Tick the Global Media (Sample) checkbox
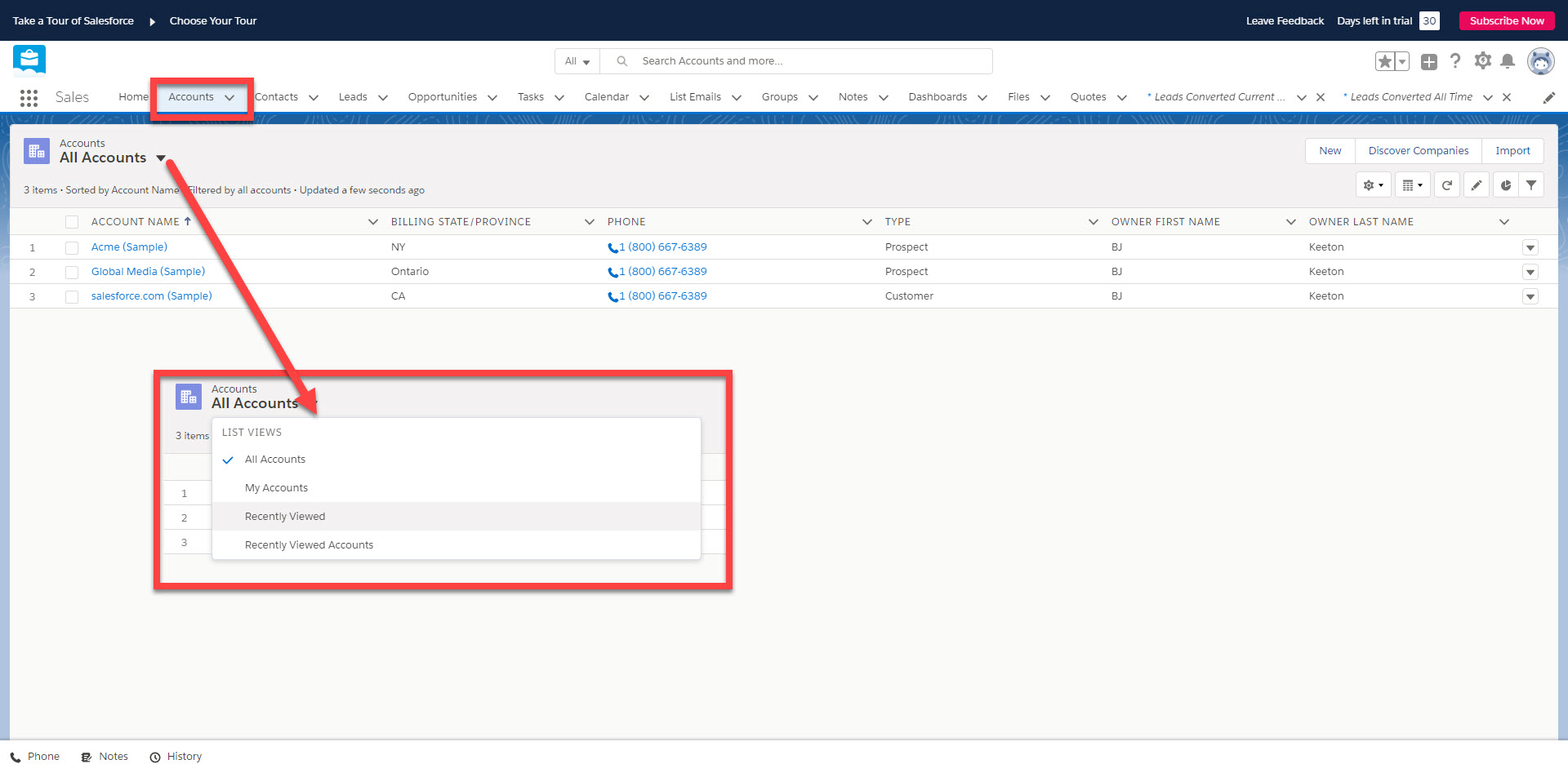 pyautogui.click(x=72, y=272)
